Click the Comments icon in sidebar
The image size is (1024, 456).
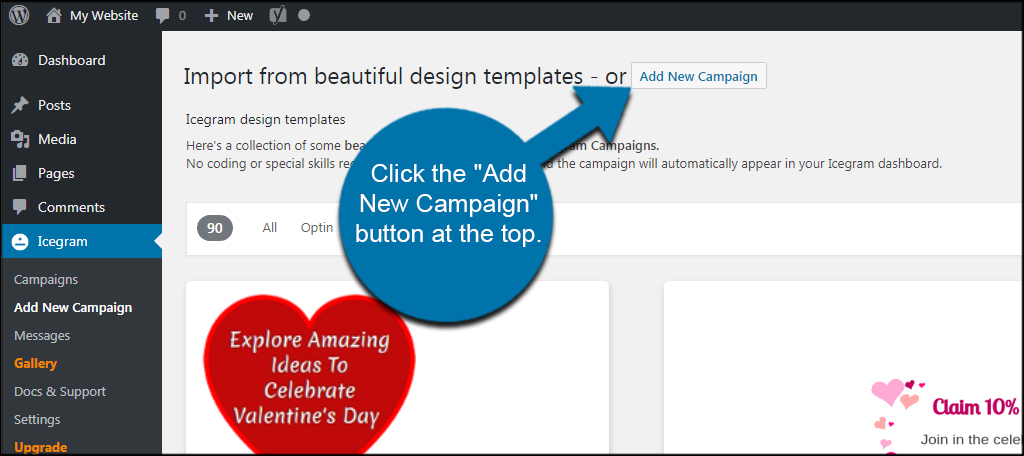20,207
